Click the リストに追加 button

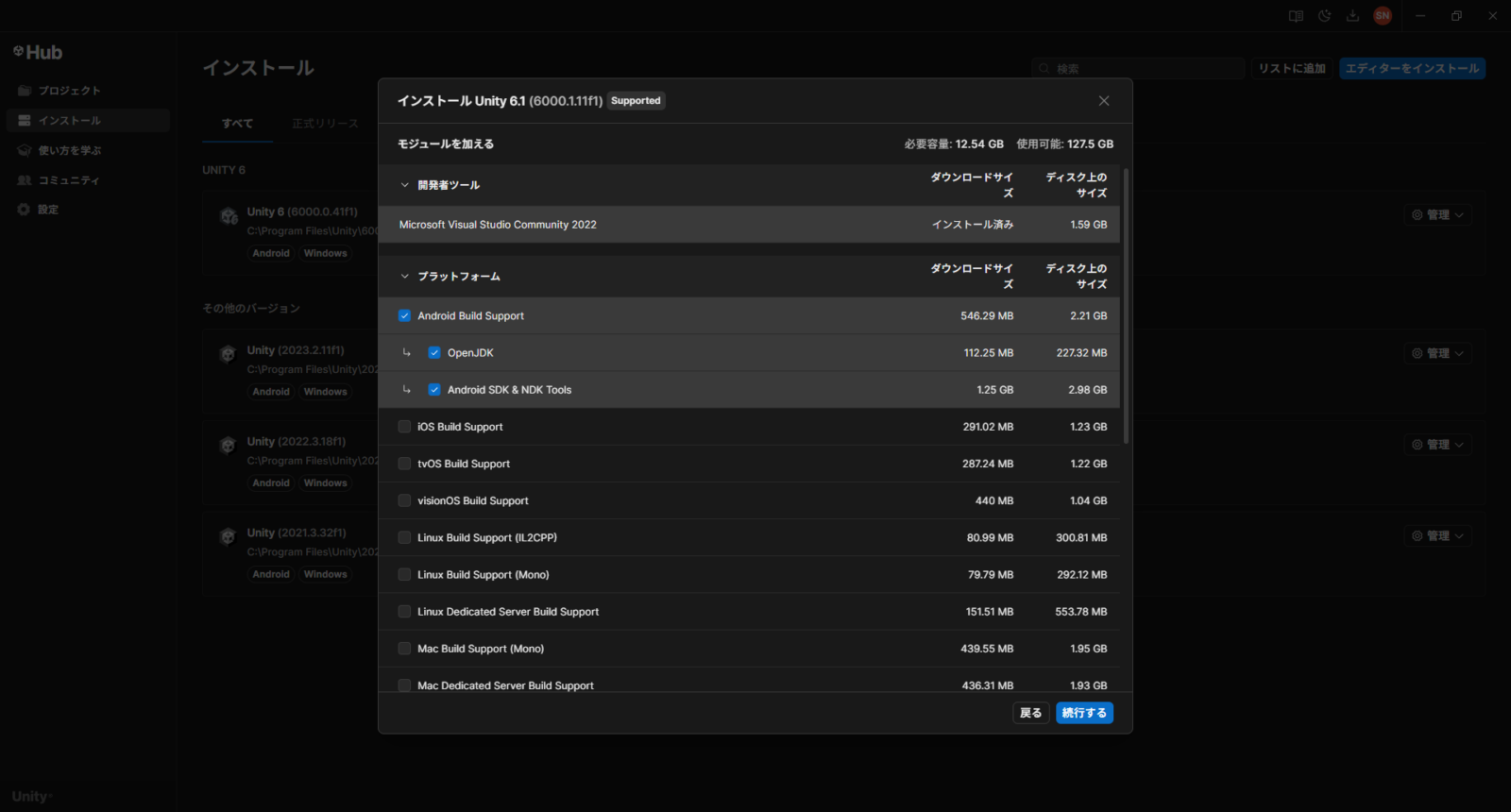click(1292, 69)
